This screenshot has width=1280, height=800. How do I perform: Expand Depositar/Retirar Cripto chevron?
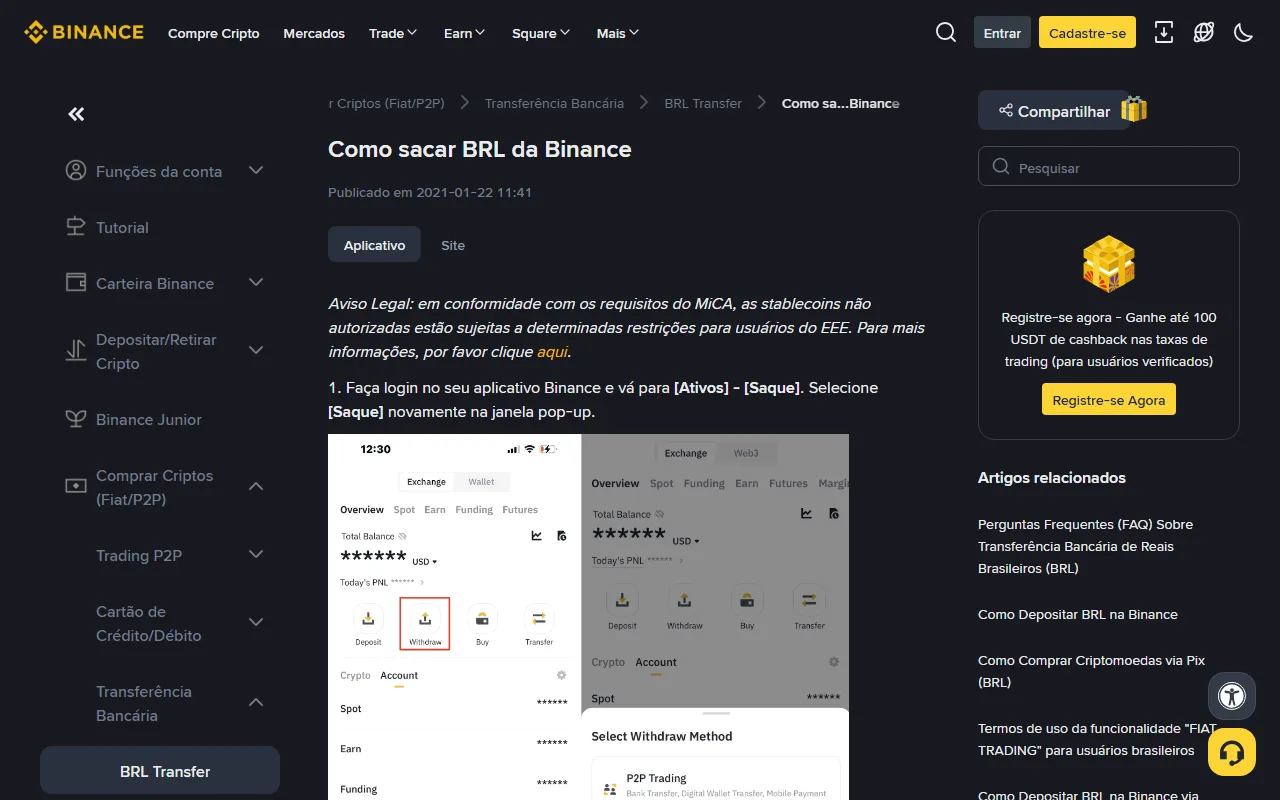click(x=256, y=350)
